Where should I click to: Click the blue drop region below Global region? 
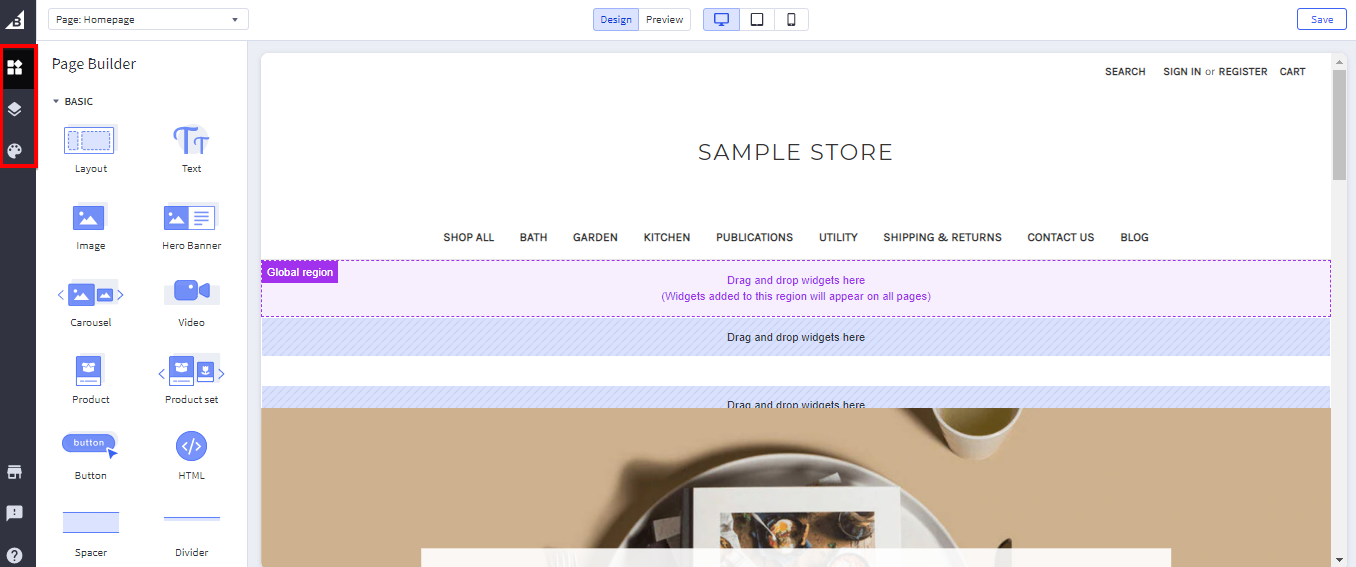pyautogui.click(x=796, y=338)
